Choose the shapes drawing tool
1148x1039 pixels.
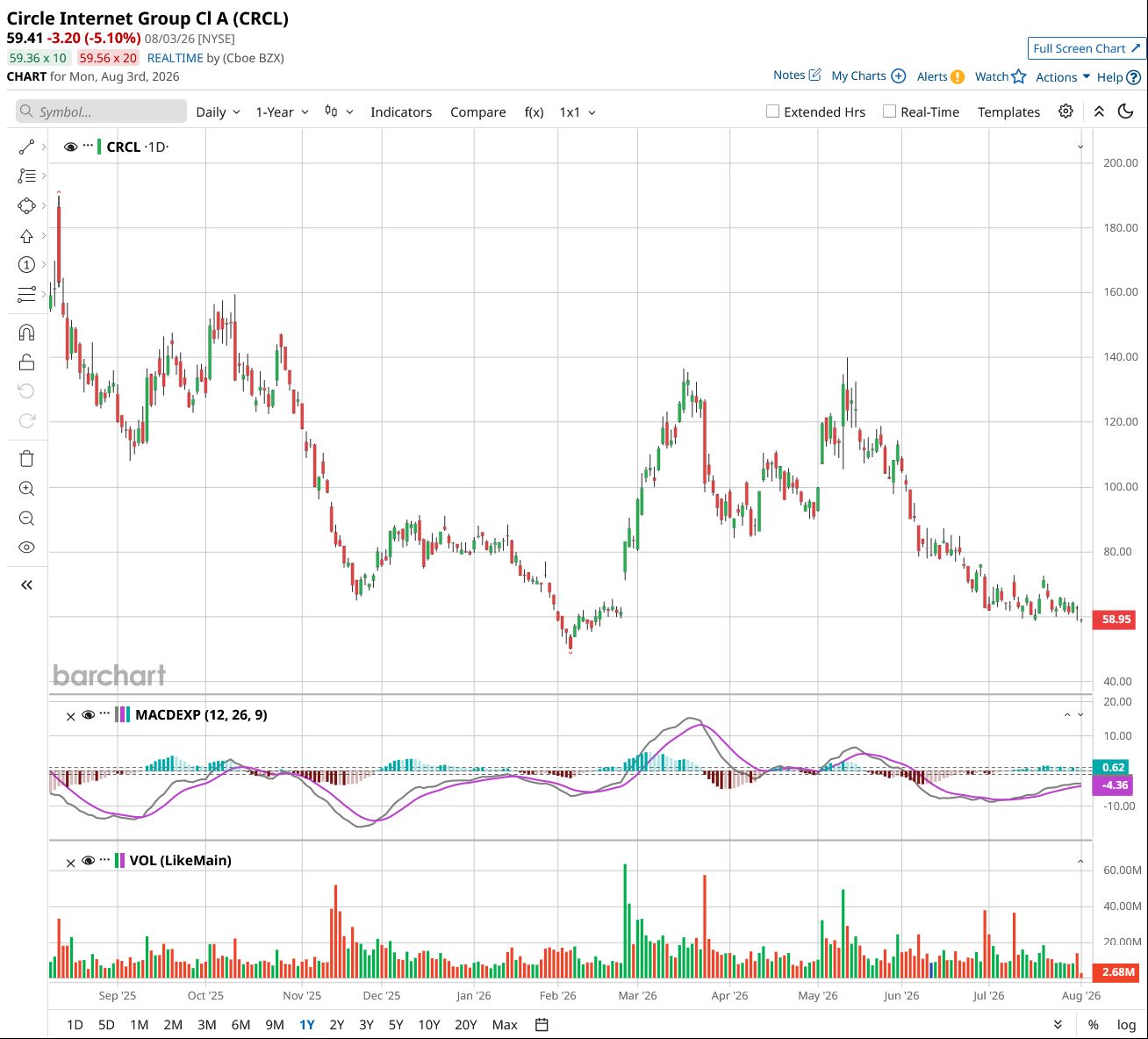[26, 205]
